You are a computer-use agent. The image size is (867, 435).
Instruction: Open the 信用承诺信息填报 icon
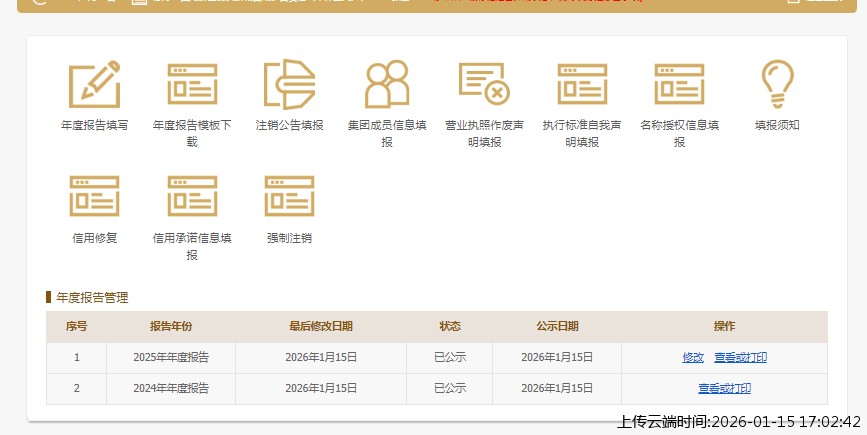point(192,196)
